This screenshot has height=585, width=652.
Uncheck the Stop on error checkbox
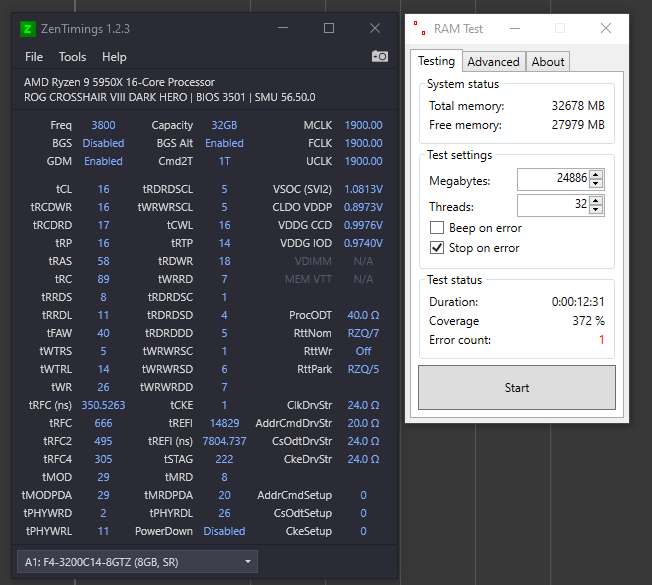click(x=437, y=248)
